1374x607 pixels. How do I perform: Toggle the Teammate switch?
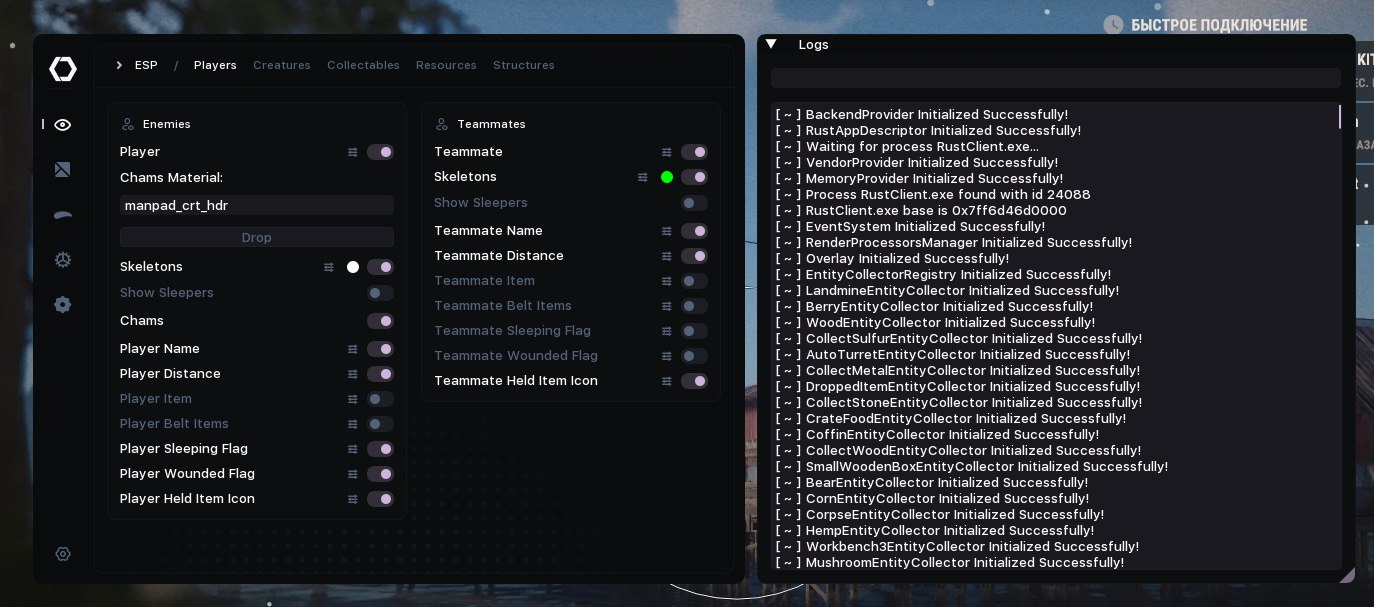(694, 152)
